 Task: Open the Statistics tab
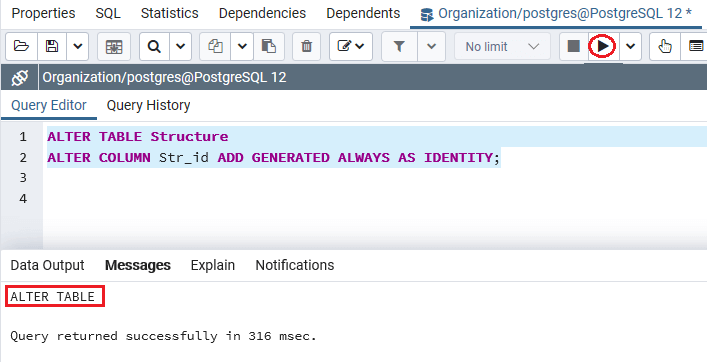pyautogui.click(x=170, y=14)
